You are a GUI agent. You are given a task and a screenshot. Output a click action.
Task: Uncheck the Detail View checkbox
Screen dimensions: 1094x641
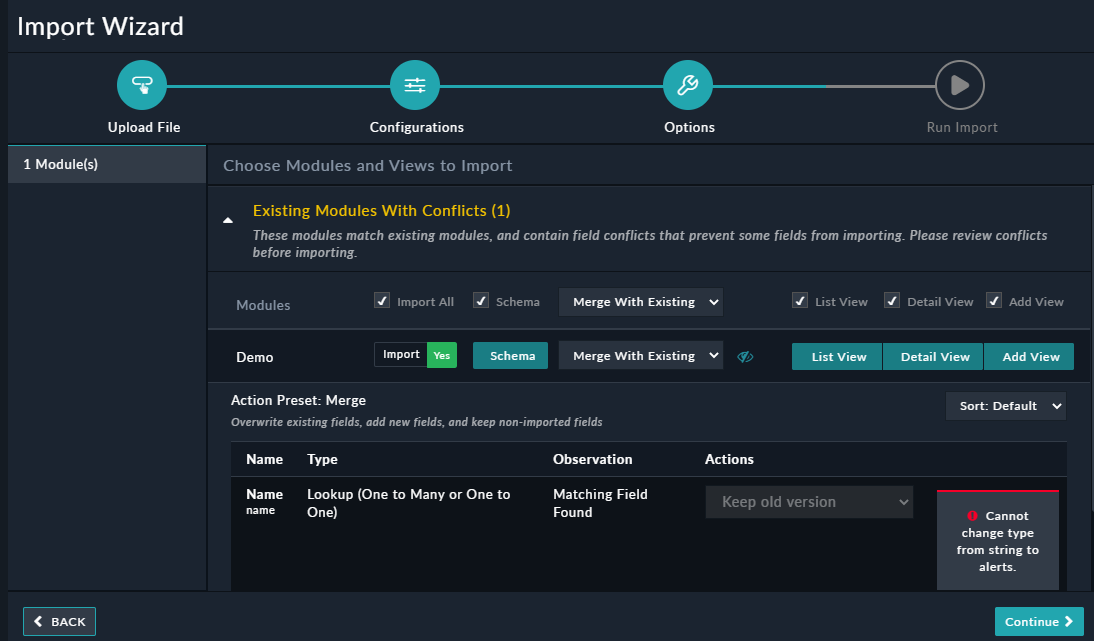(891, 300)
